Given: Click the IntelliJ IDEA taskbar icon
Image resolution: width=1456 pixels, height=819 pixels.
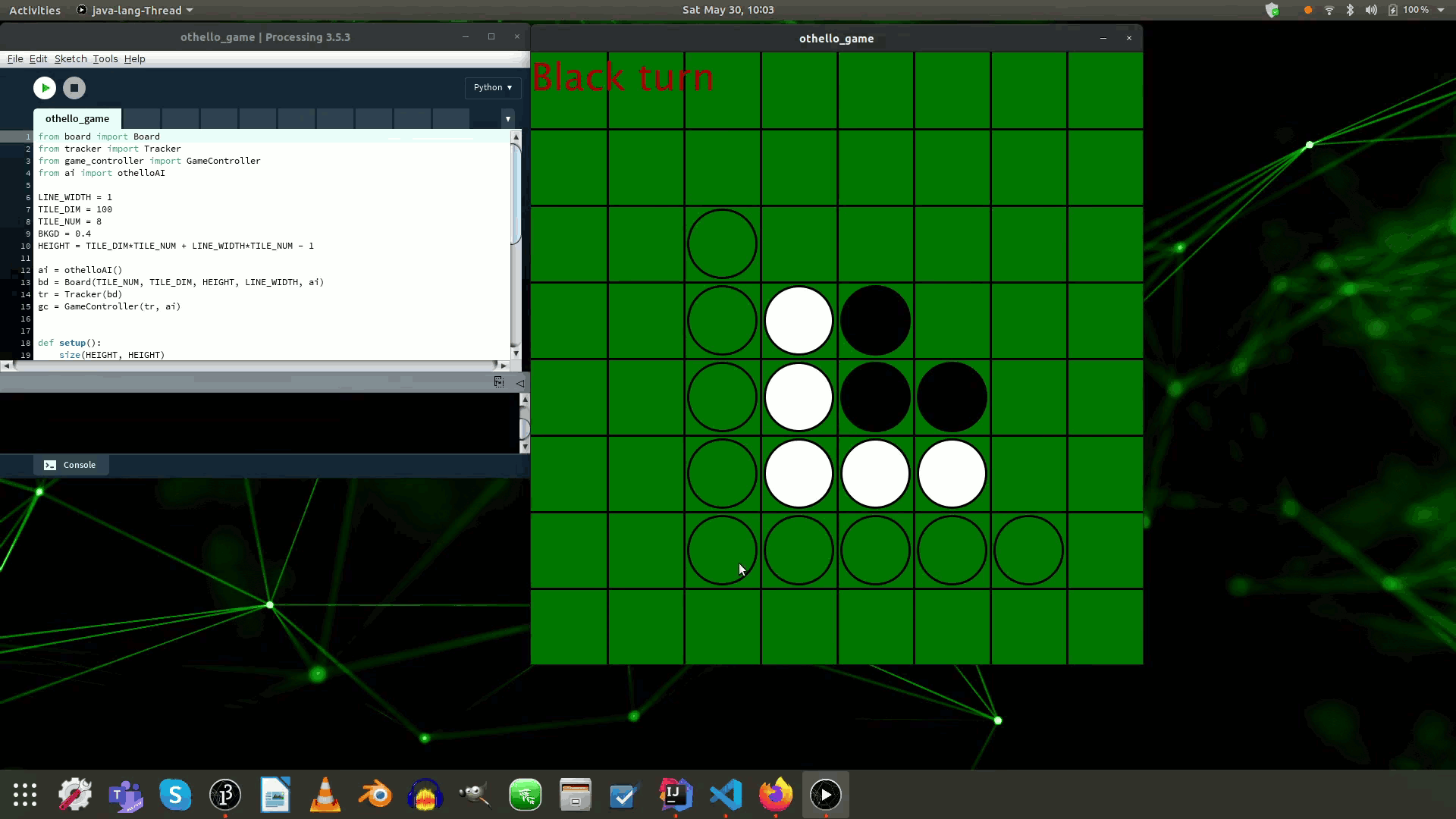Looking at the screenshot, I should tap(675, 795).
